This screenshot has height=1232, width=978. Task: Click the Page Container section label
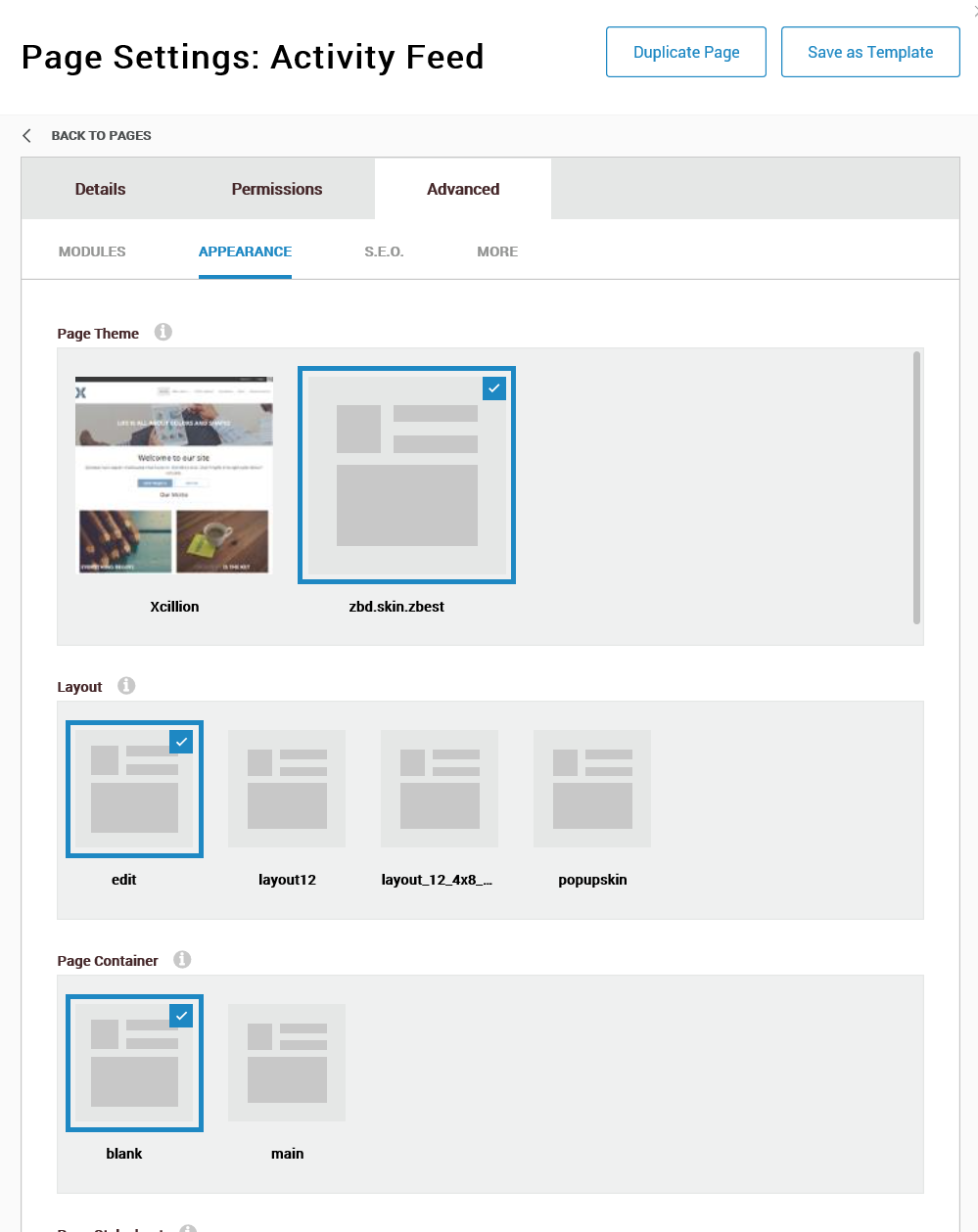108,961
